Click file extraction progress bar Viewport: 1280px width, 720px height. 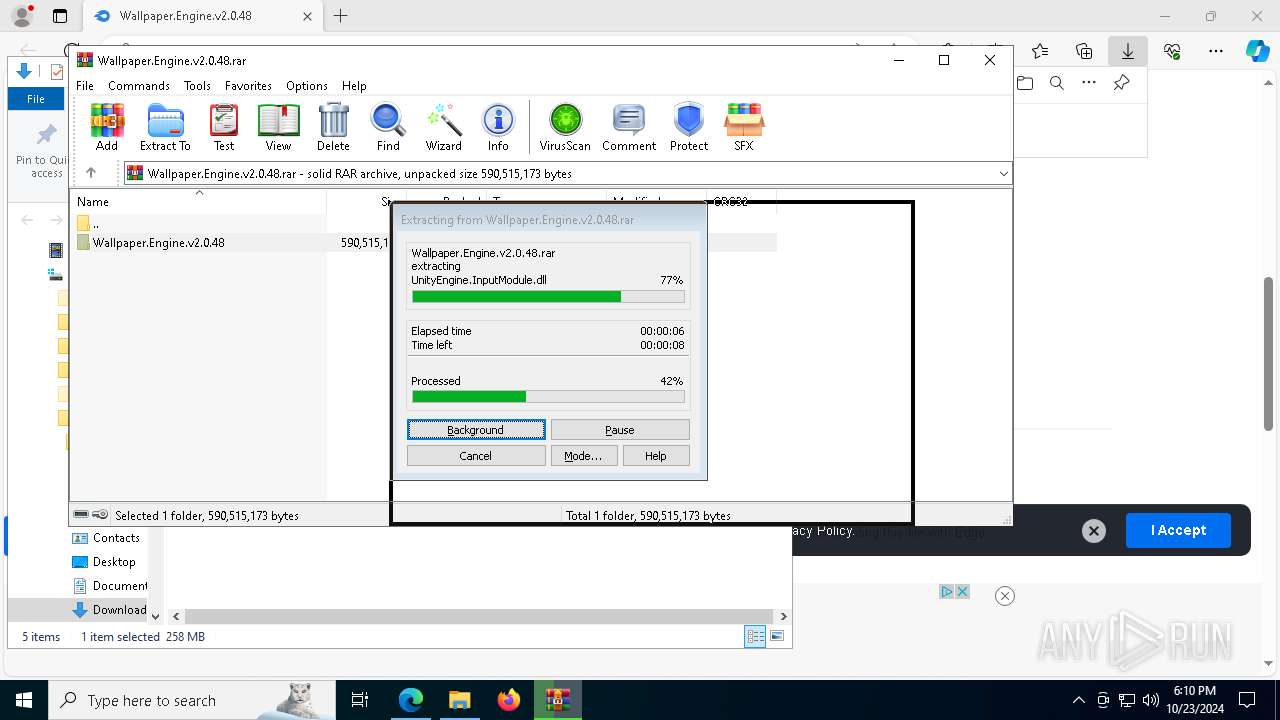coord(548,297)
